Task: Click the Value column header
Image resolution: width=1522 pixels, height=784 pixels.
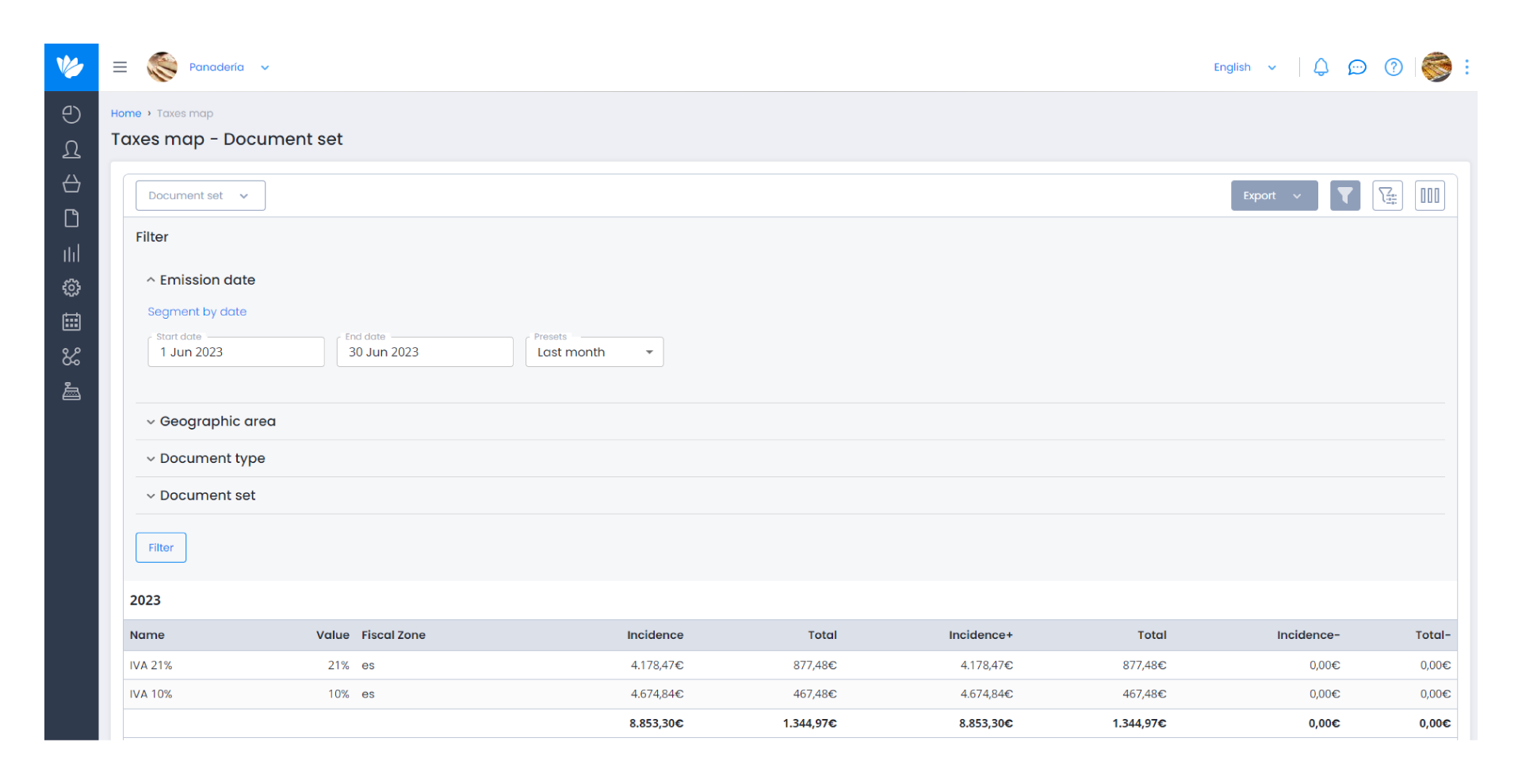Action: (x=333, y=635)
